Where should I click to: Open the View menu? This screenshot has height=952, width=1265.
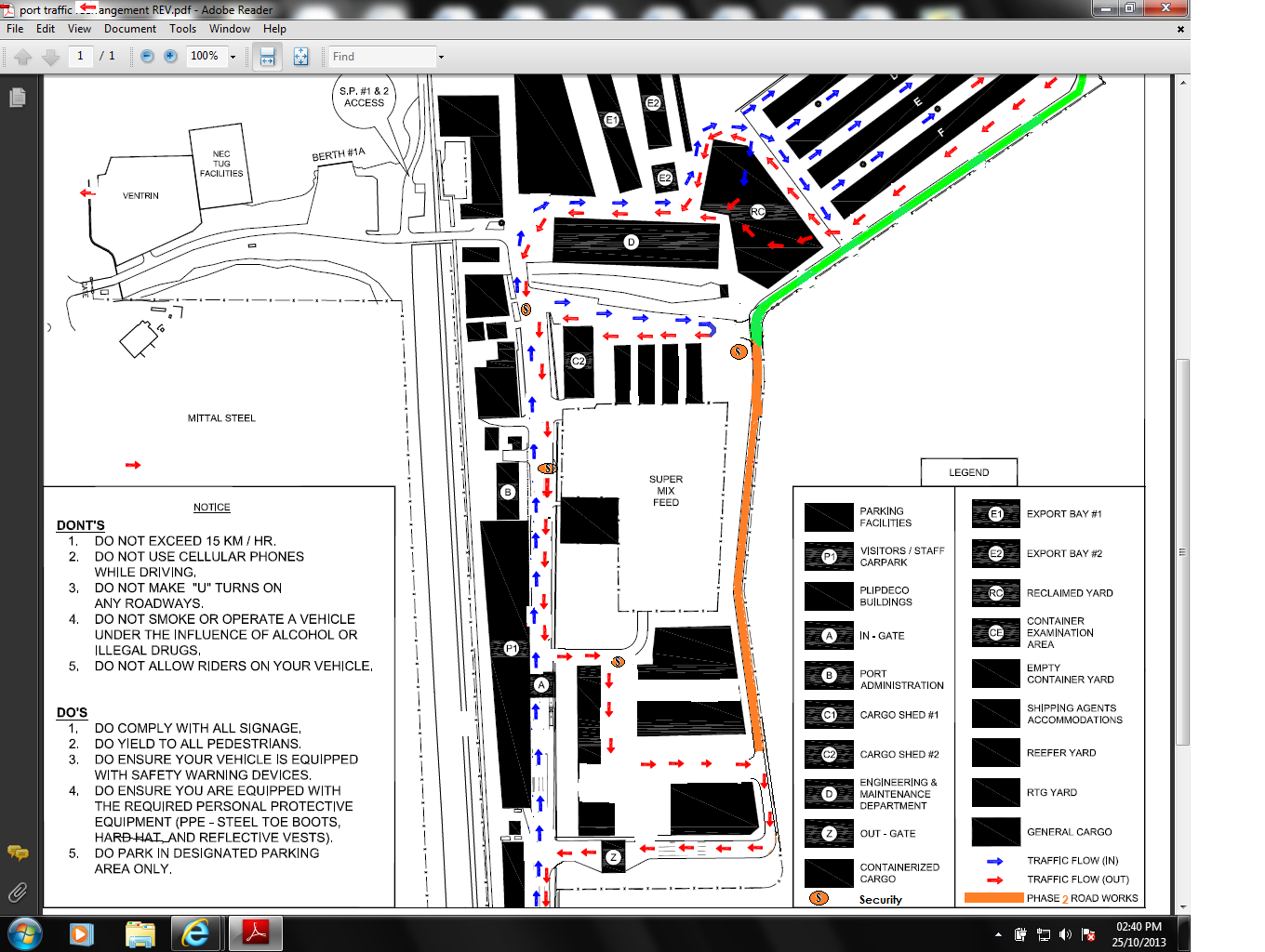pyautogui.click(x=79, y=29)
